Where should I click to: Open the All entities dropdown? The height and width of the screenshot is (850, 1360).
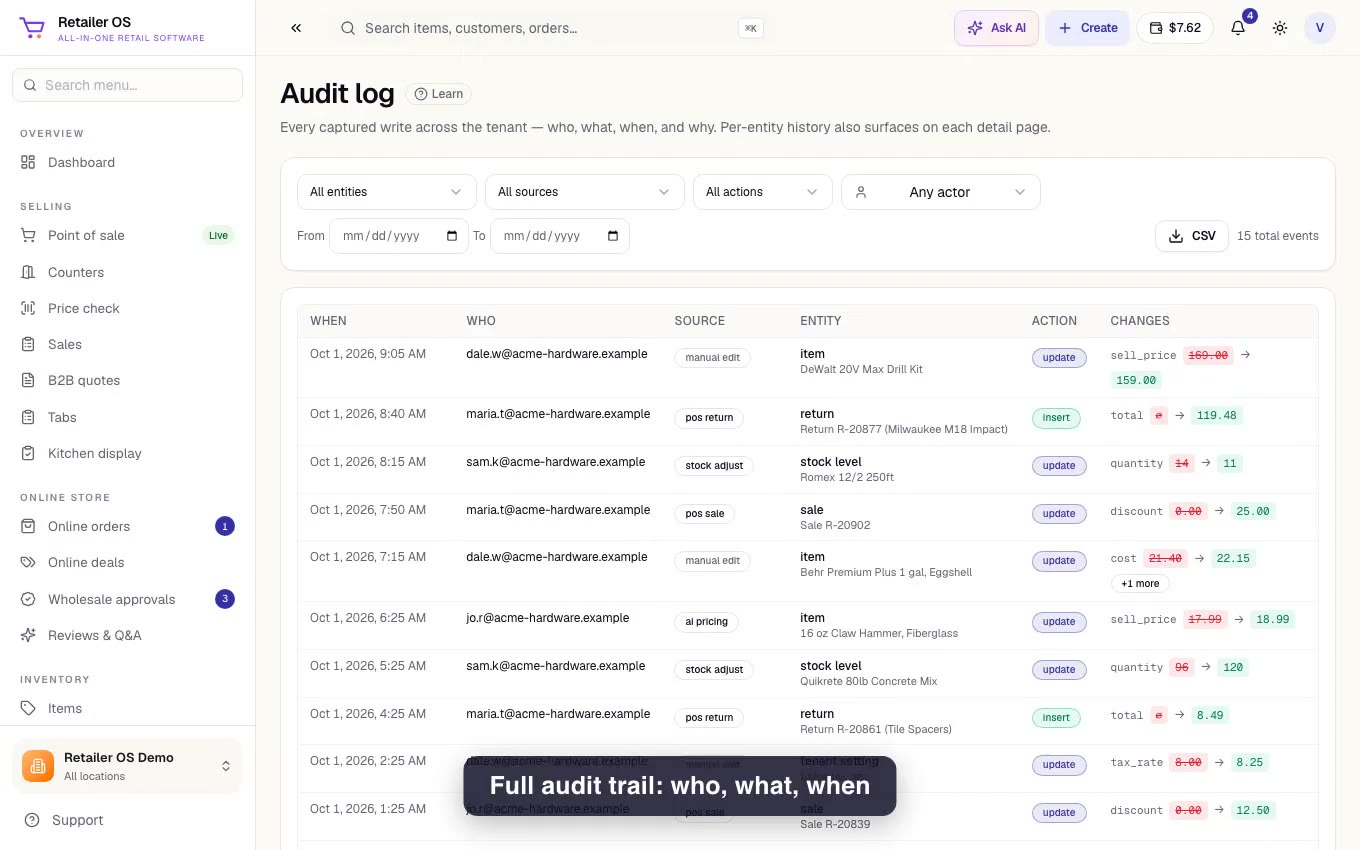point(386,192)
